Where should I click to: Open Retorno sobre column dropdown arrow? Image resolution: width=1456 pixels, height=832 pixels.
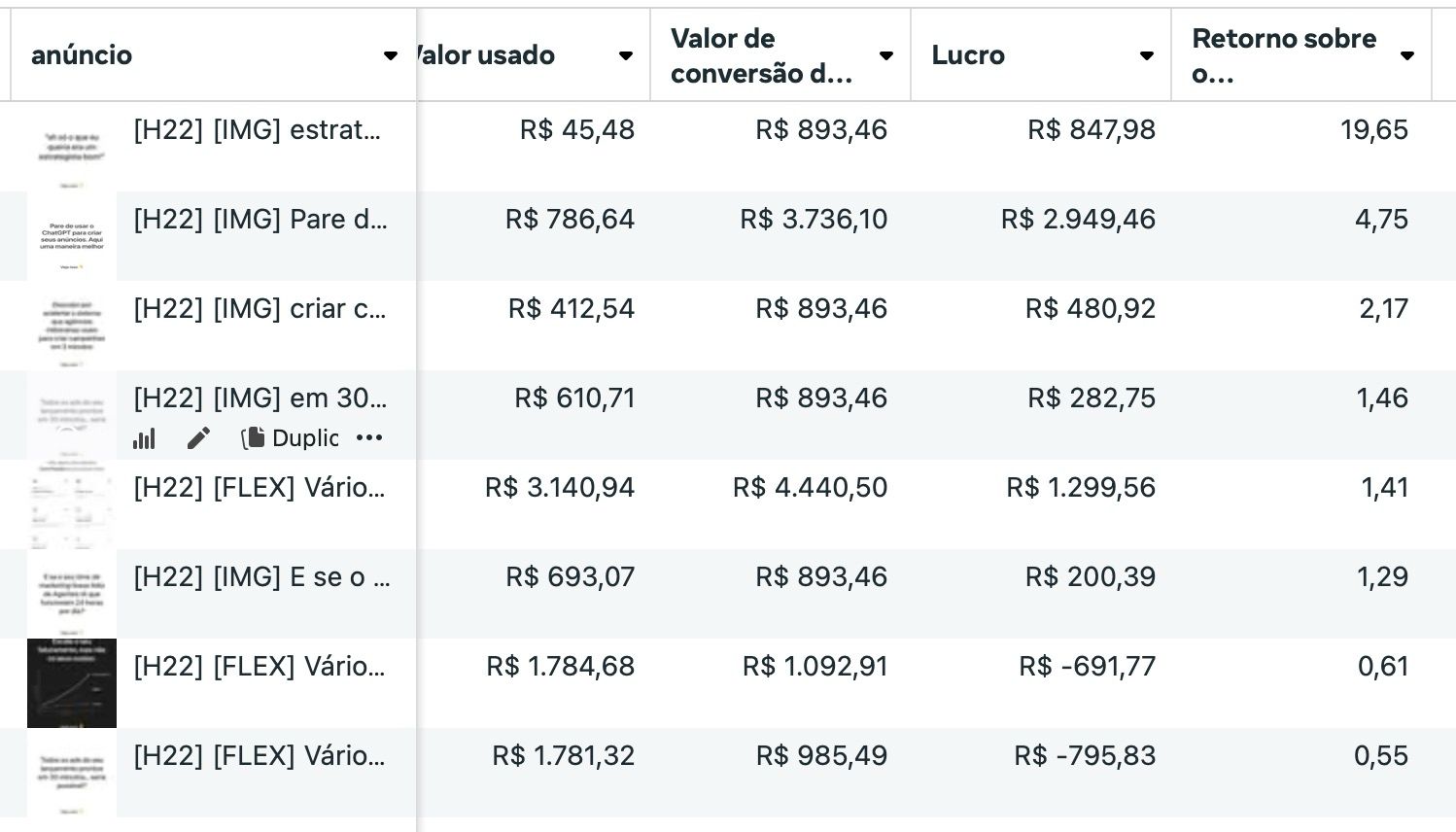pos(1407,55)
